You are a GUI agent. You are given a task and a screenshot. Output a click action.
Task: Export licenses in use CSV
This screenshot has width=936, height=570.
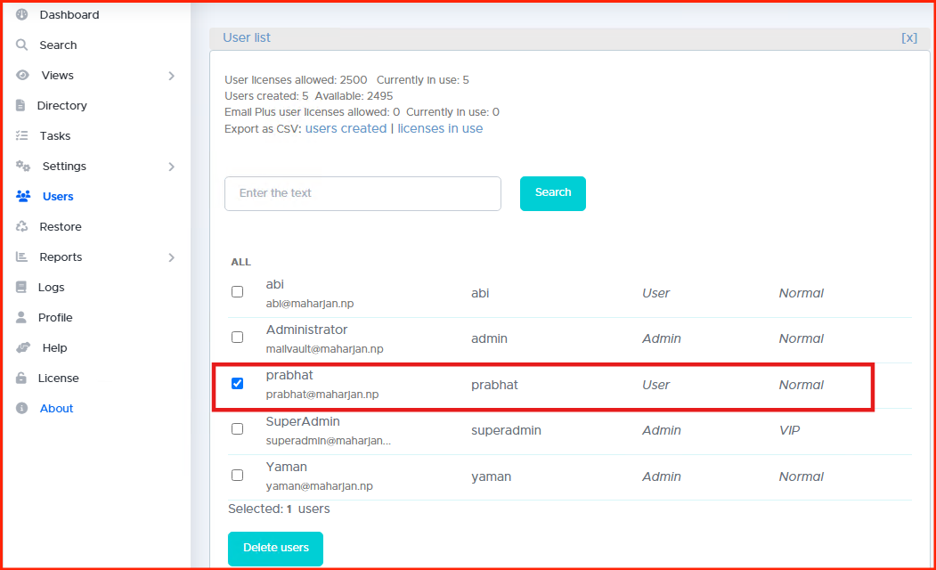coord(440,128)
